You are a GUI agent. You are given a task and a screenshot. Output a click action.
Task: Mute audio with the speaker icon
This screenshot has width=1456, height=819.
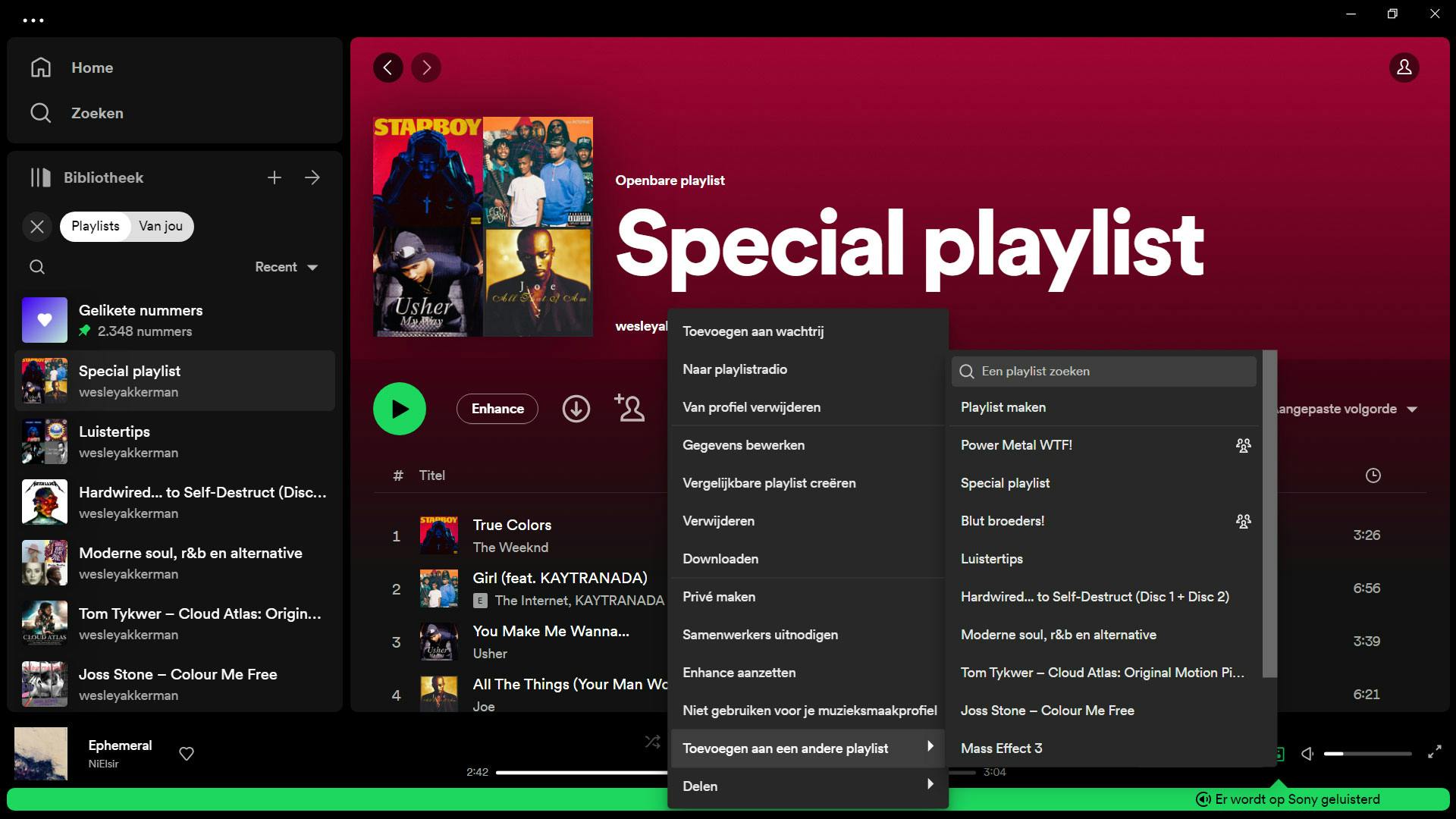point(1307,753)
